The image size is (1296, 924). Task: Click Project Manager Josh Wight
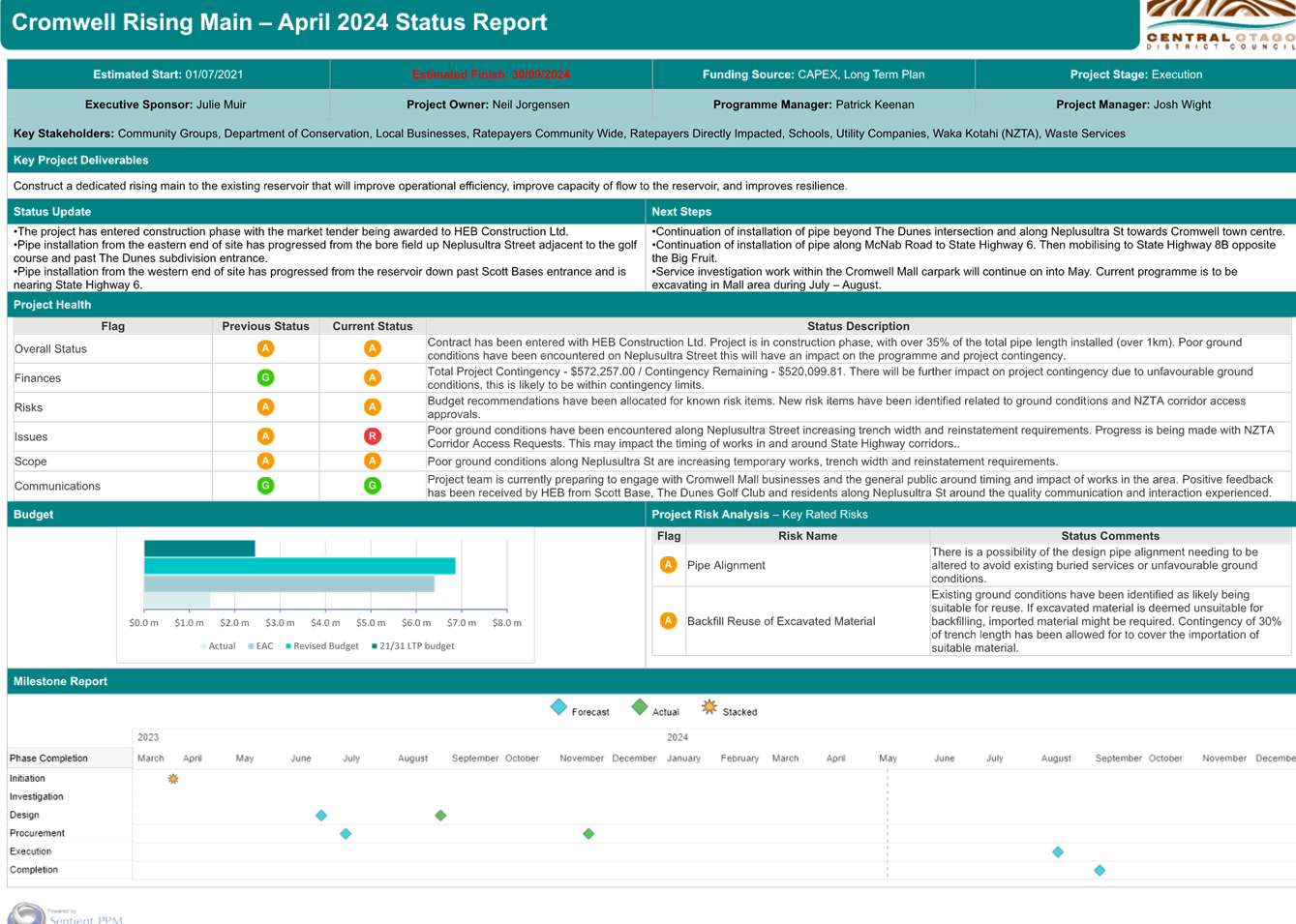coord(1133,104)
